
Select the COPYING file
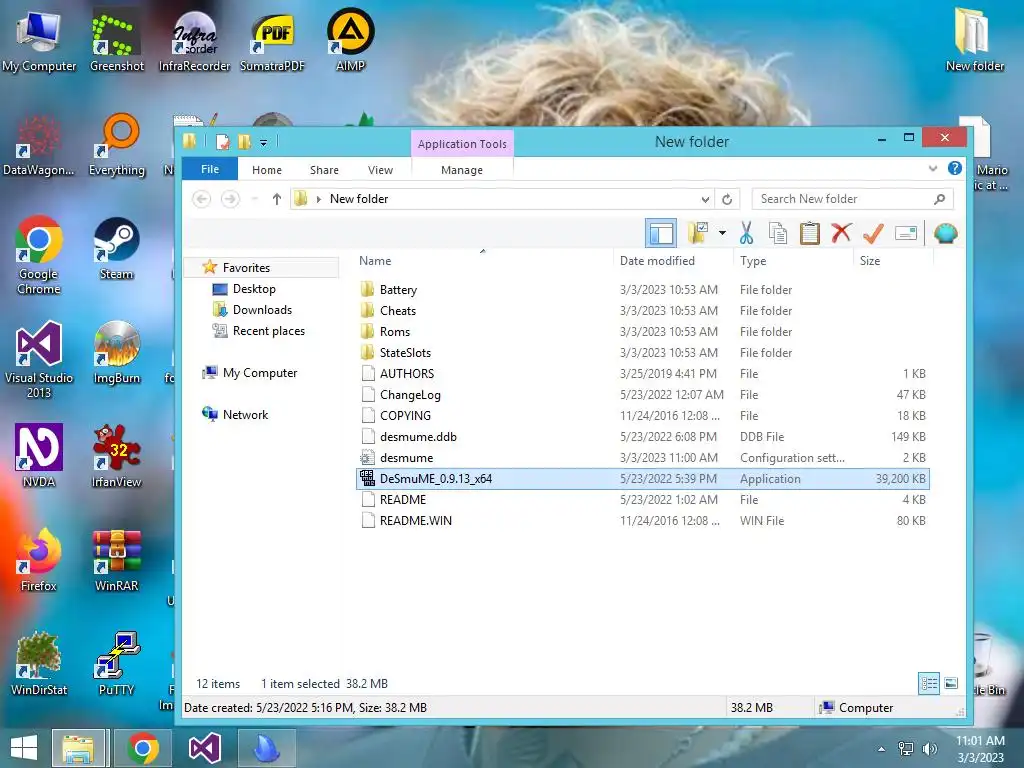click(x=405, y=415)
